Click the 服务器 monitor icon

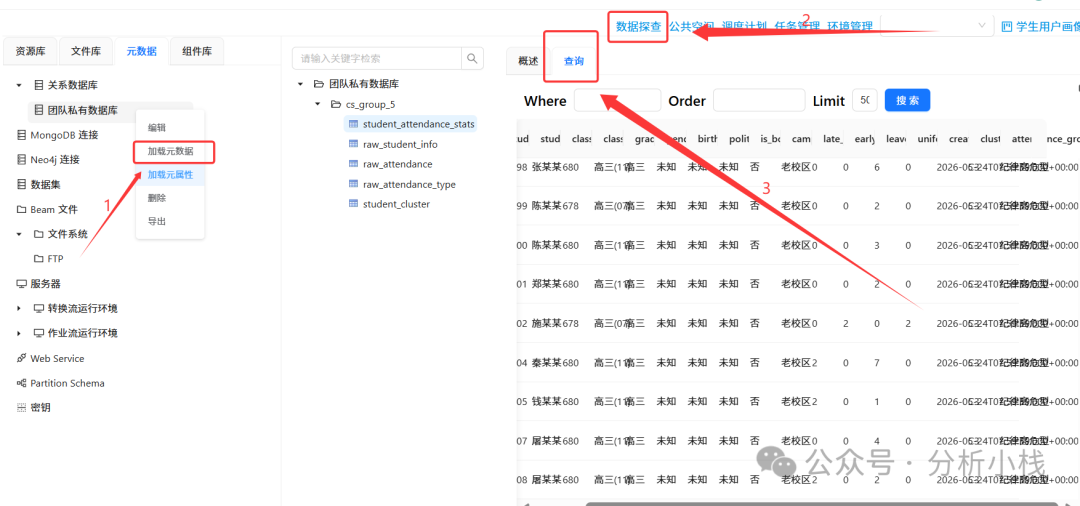pos(21,284)
